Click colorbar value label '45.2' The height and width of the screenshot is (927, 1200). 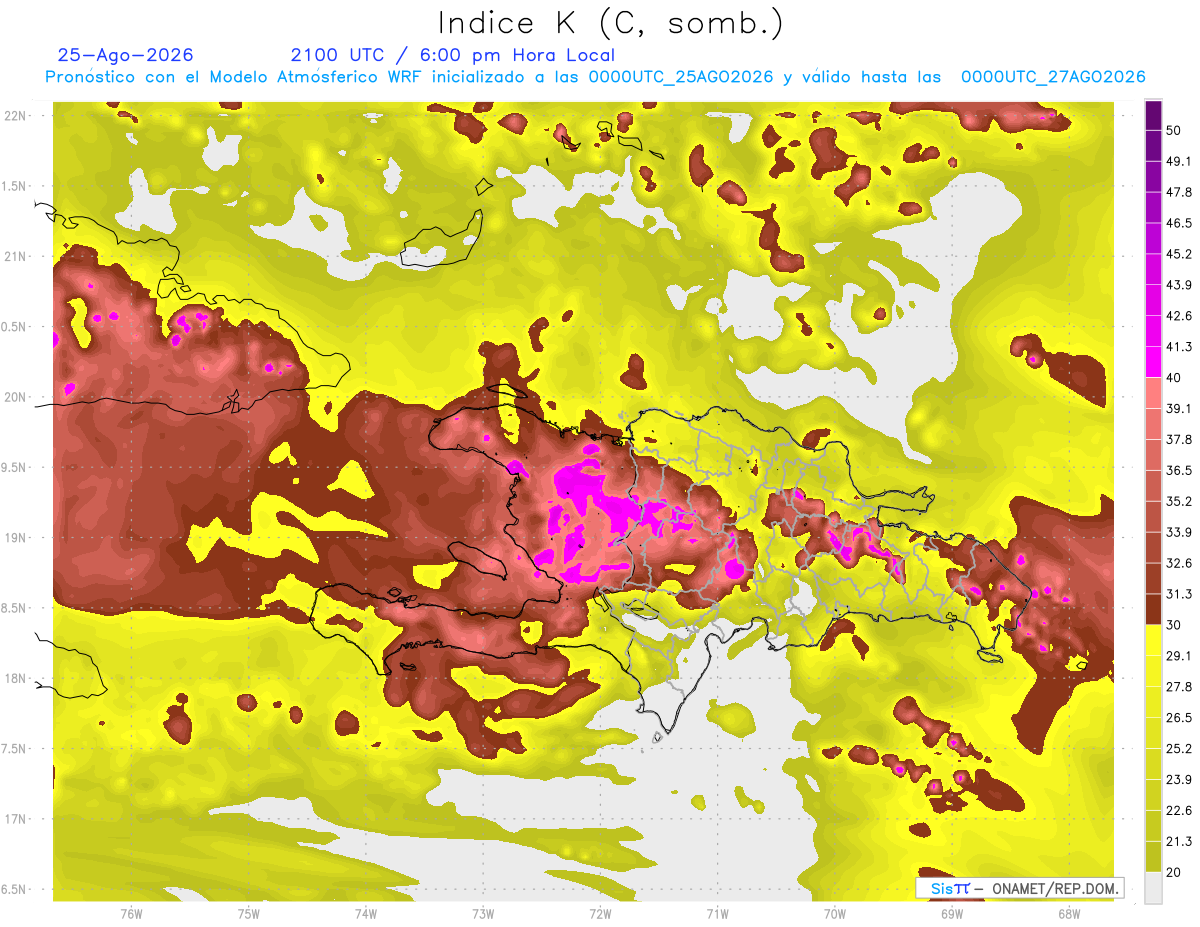tap(1178, 254)
